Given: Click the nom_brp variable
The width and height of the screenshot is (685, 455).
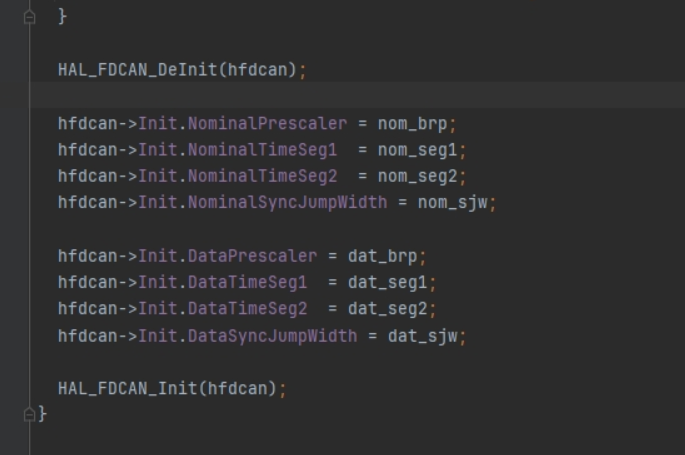Looking at the screenshot, I should click(x=412, y=124).
